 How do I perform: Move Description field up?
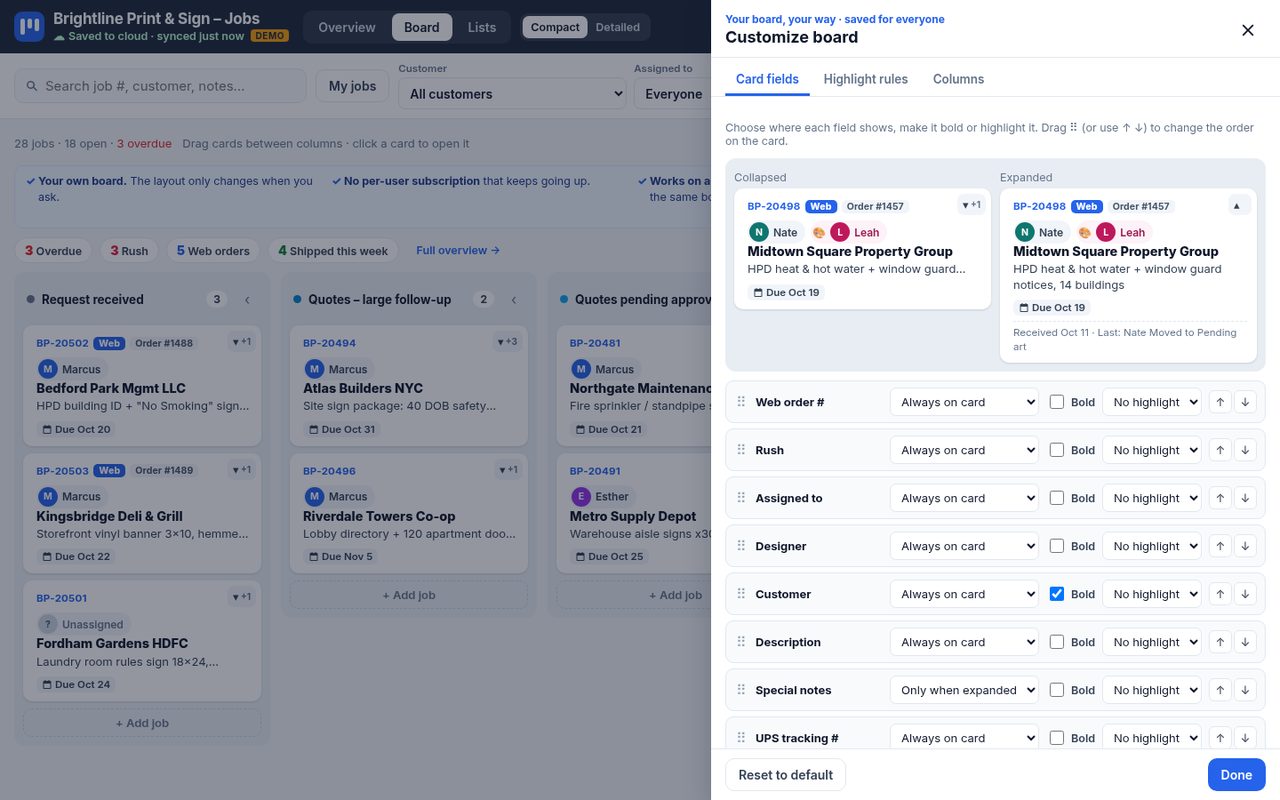[x=1220, y=642]
